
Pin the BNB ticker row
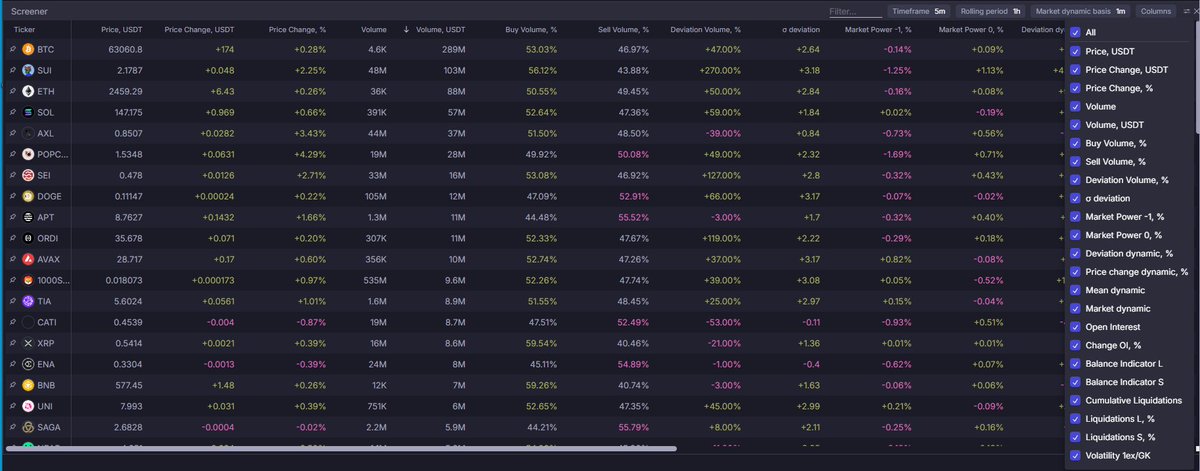point(12,385)
